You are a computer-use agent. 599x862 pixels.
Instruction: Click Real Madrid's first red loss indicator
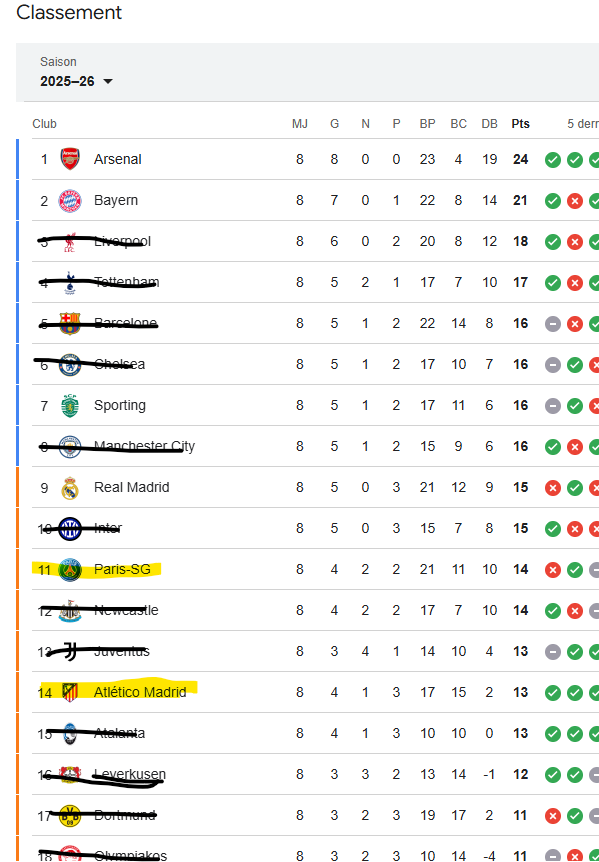point(553,488)
